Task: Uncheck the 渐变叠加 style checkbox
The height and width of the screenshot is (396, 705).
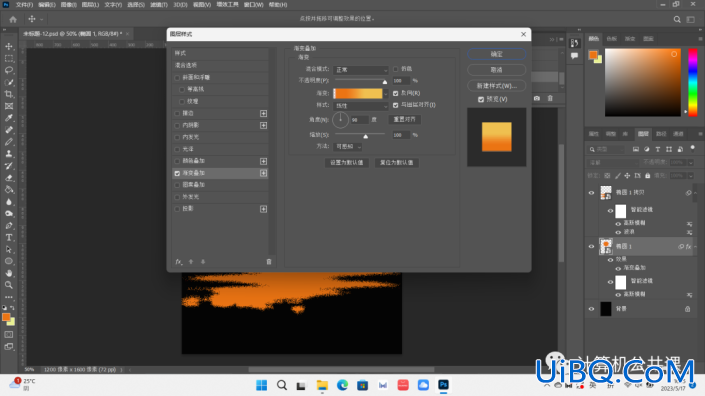Action: 177,173
